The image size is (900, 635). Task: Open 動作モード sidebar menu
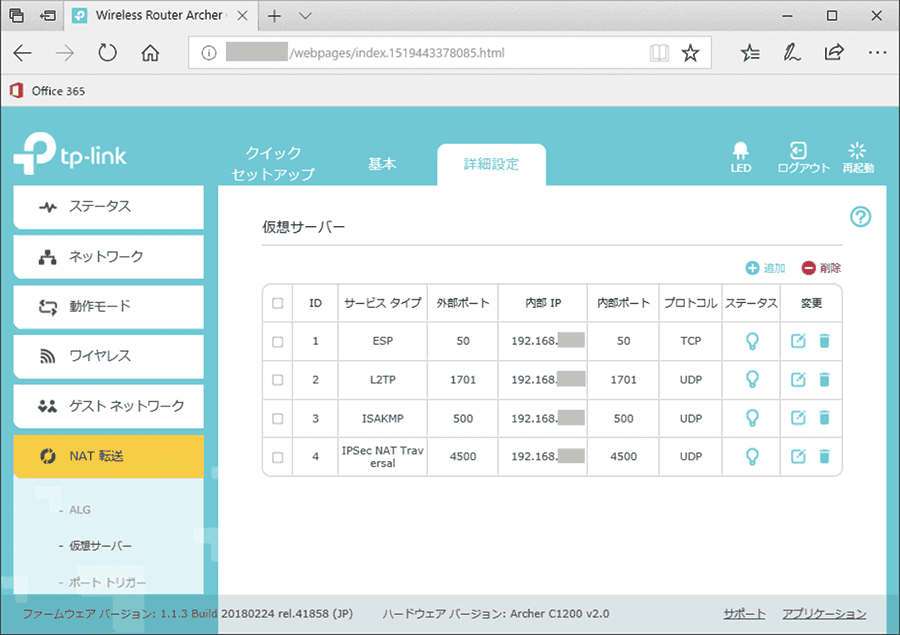click(x=108, y=307)
